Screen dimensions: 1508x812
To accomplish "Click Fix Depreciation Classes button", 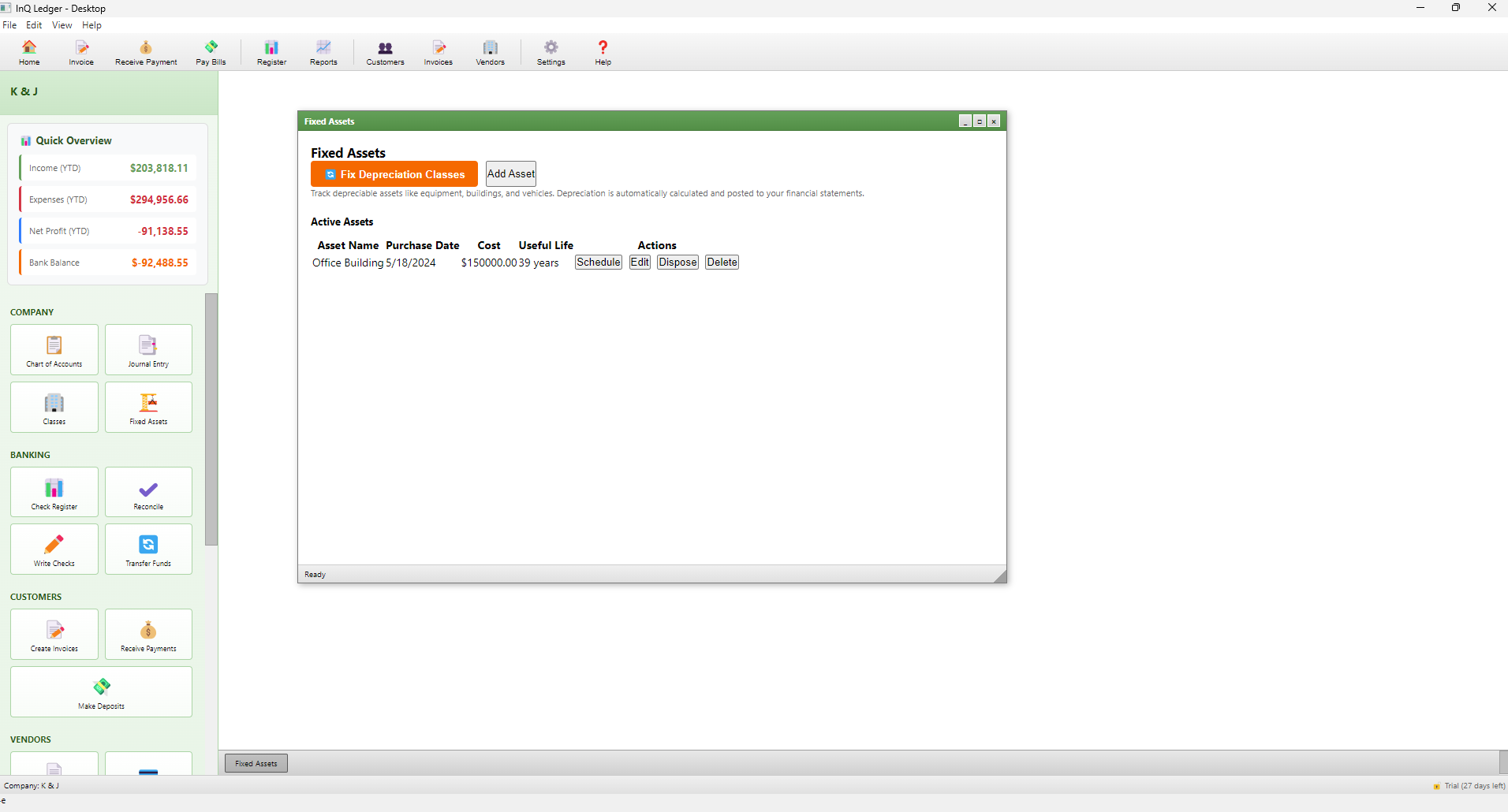I will [394, 174].
